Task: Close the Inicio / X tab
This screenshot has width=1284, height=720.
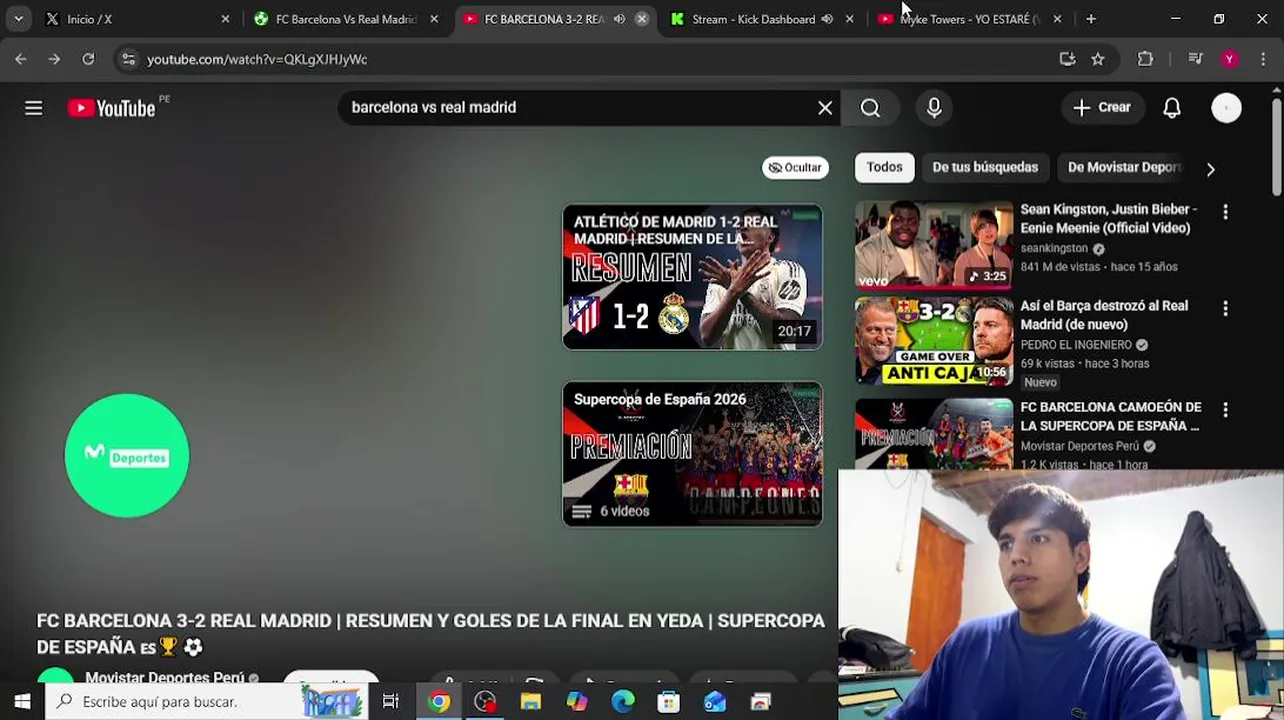Action: pos(225,19)
